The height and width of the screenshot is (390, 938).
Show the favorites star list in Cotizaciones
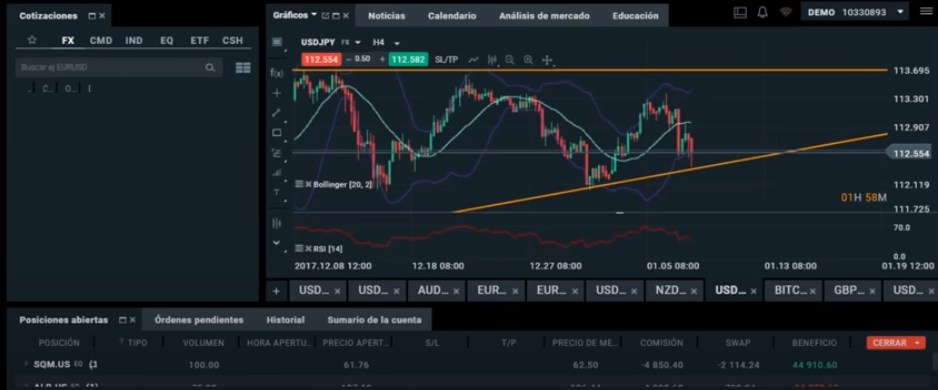click(x=32, y=40)
